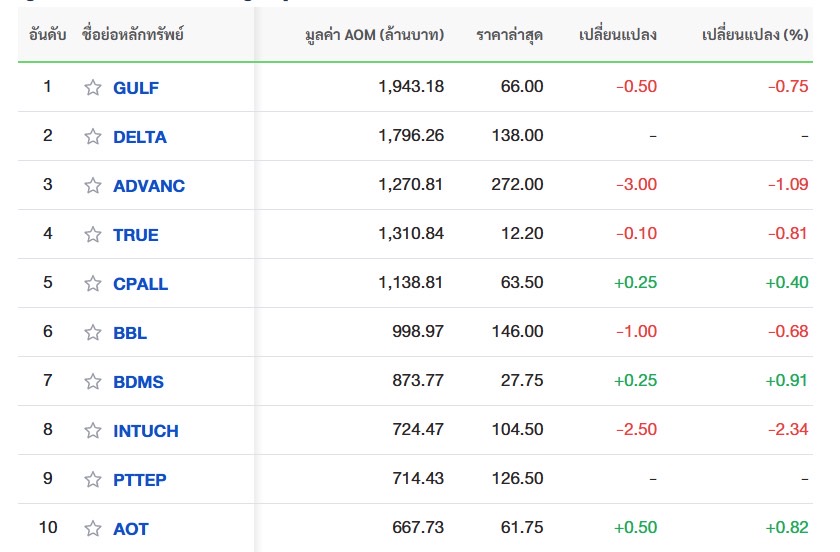Screen dimensions: 840x552
Task: Click ADVANC last price 272.00
Action: click(x=518, y=184)
